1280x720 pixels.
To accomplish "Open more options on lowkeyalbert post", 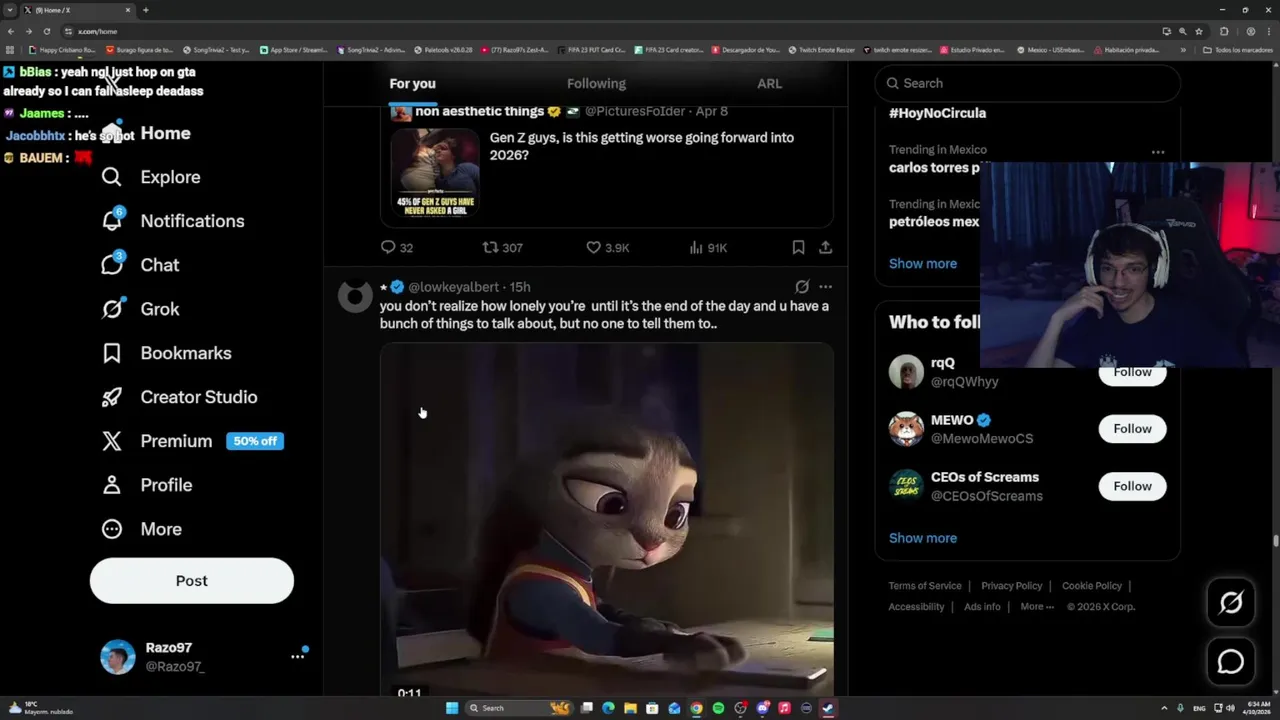I will (825, 287).
